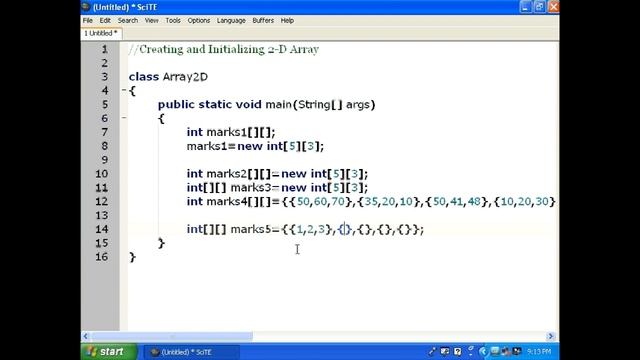This screenshot has height=360, width=640.
Task: Click line number 9 in the margin
Action: coord(104,160)
